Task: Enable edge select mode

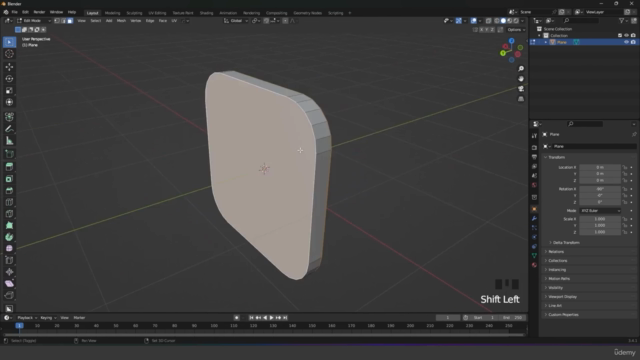Action: pos(63,21)
